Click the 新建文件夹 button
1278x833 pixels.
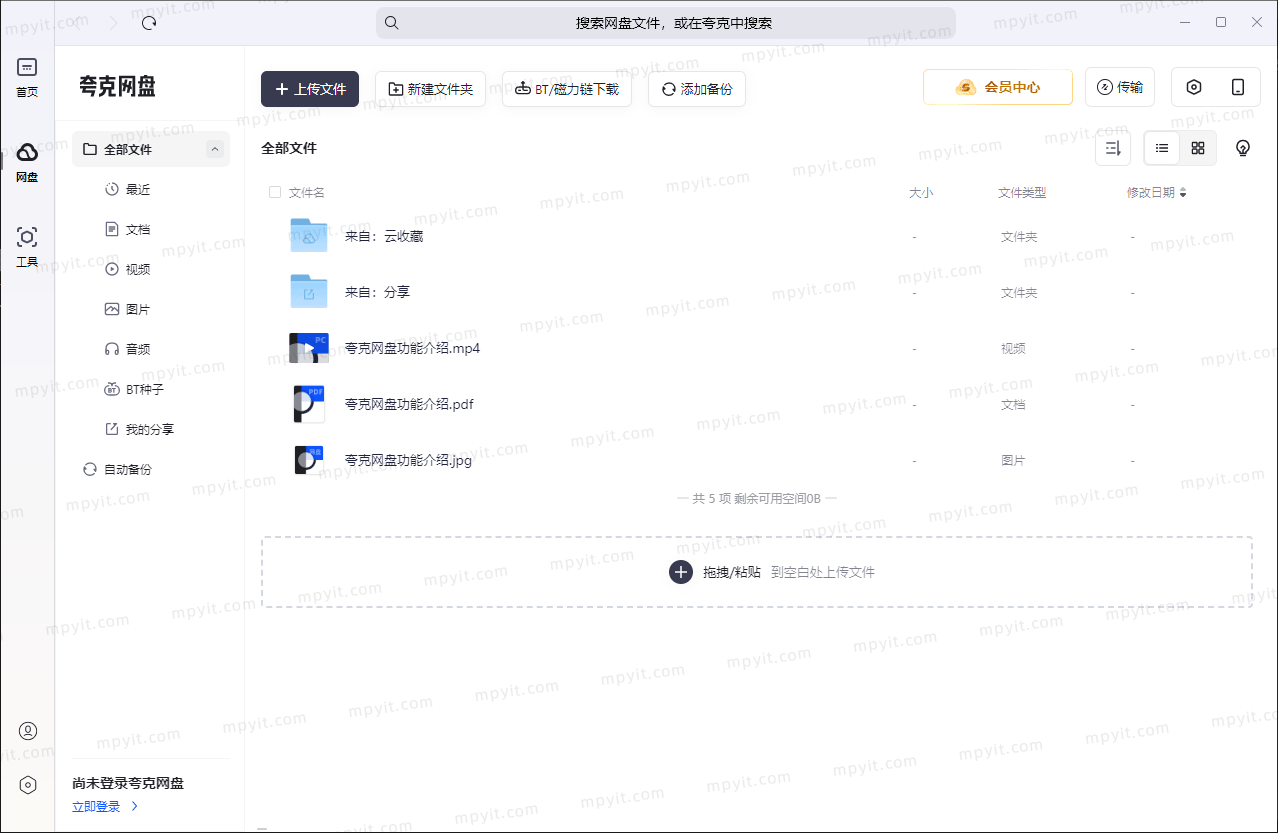430,89
